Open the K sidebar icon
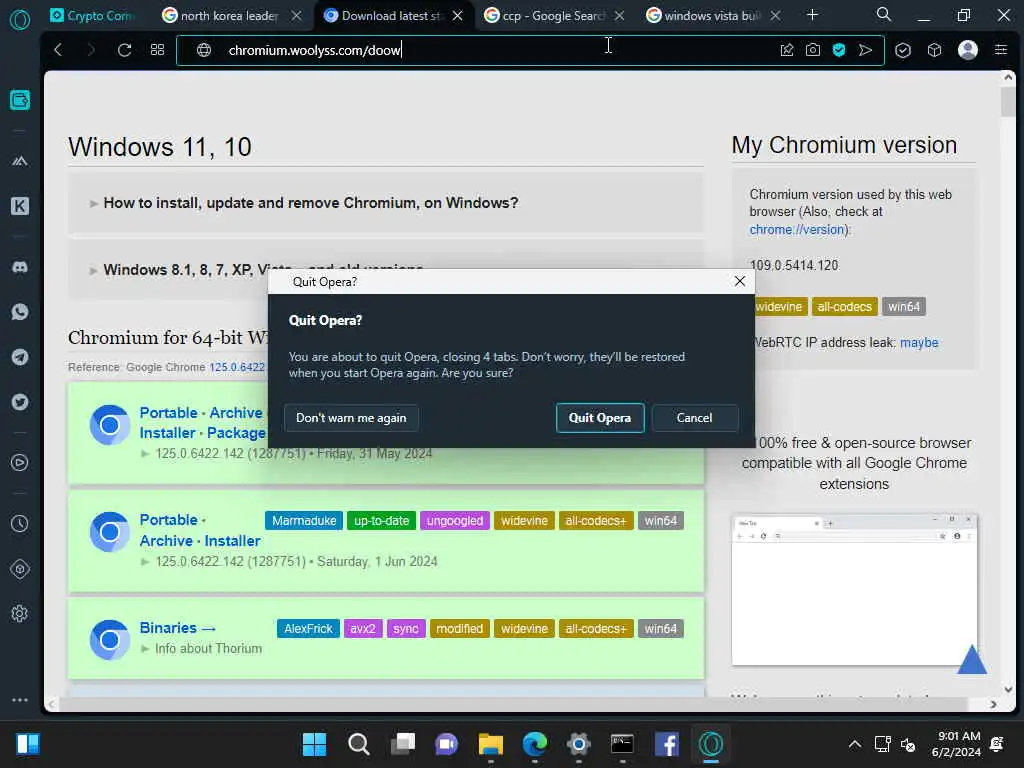This screenshot has width=1024, height=768. pos(20,206)
